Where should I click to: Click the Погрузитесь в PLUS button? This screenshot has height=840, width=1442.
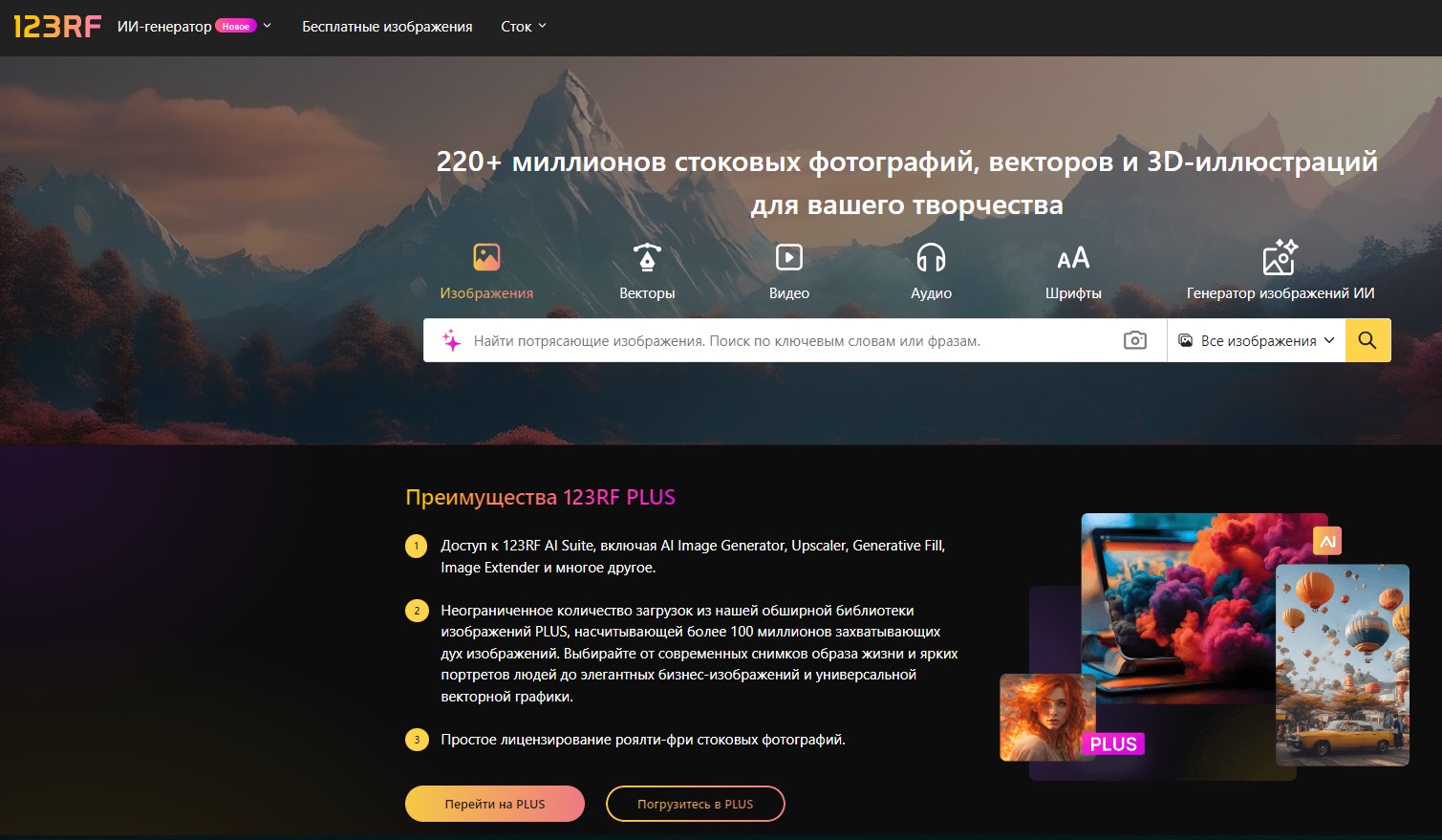[696, 804]
